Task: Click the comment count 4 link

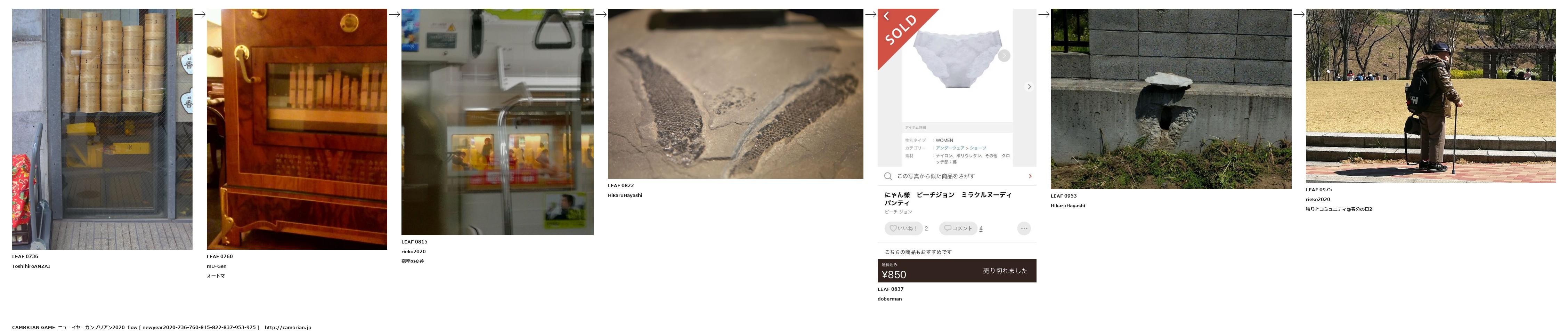Action: click(981, 228)
